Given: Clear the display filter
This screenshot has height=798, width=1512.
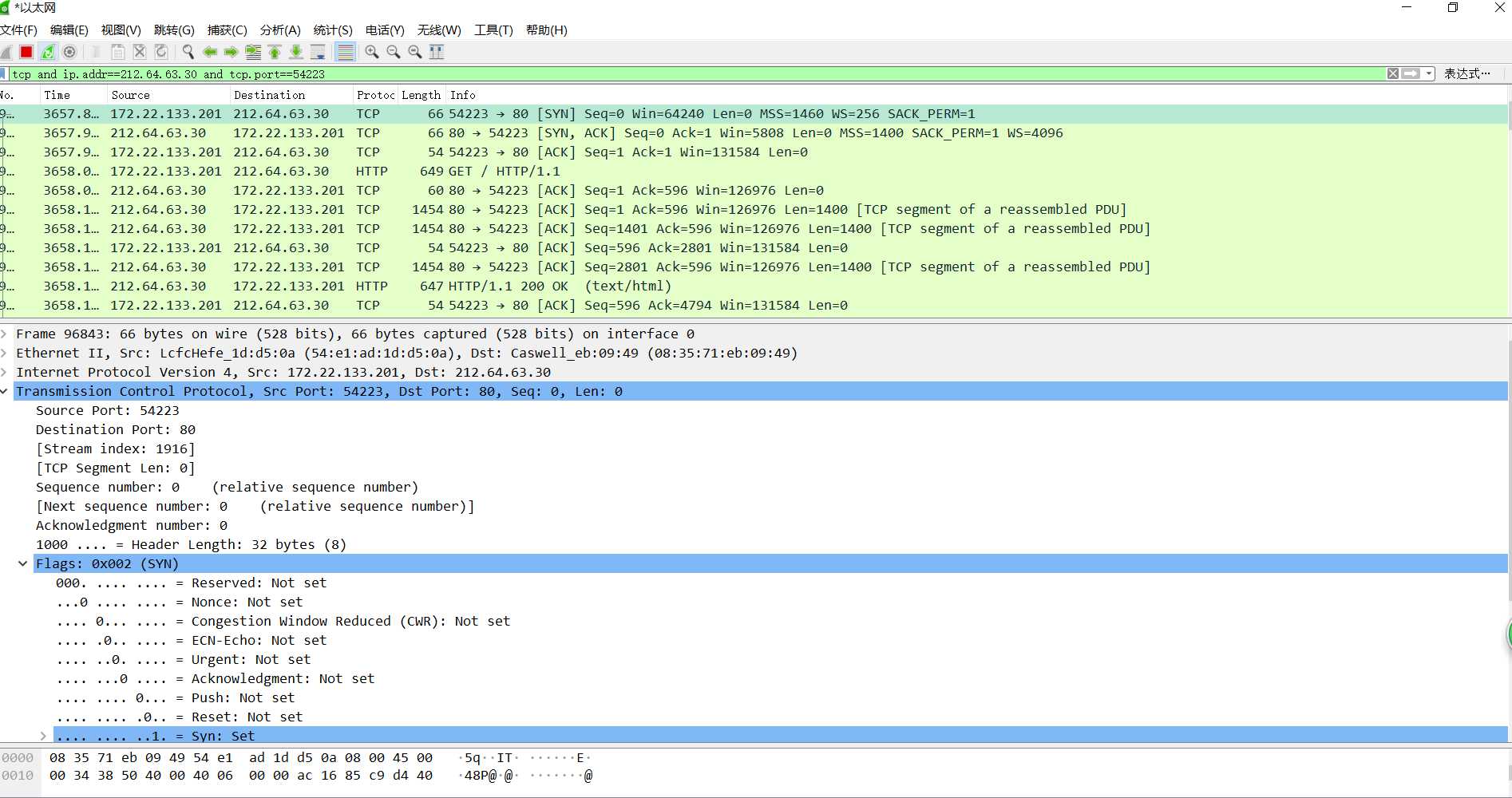Looking at the screenshot, I should [x=1393, y=73].
